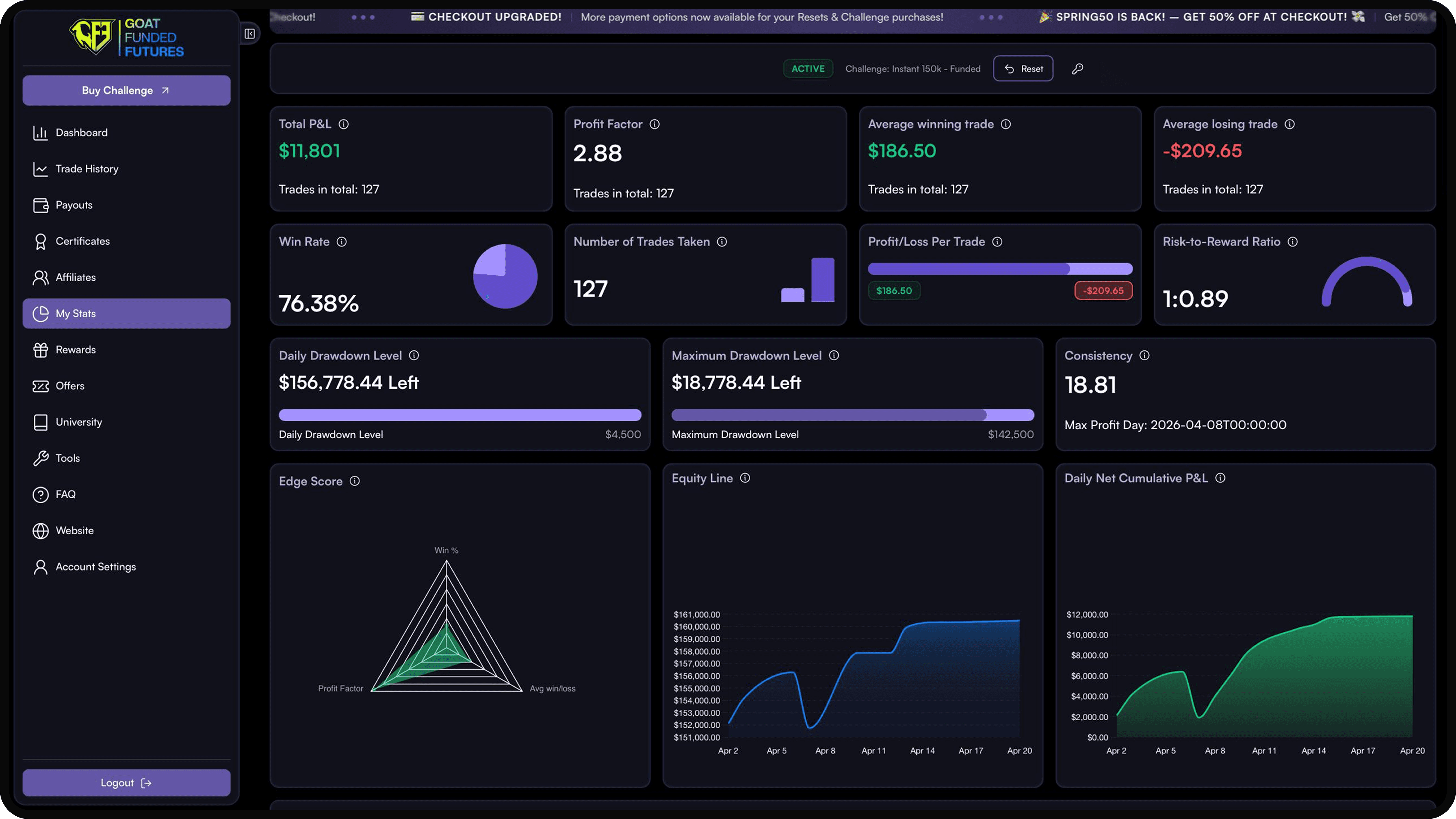Click the Total P&L info icon
Viewport: 1456px width, 819px height.
[344, 124]
